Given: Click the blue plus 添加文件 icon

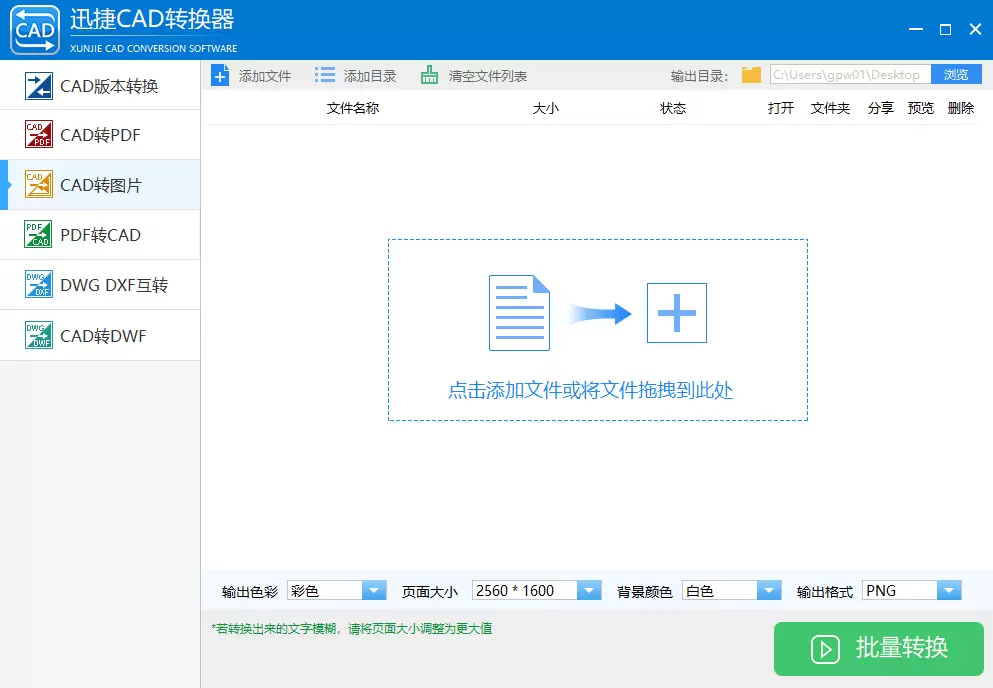Looking at the screenshot, I should click(220, 76).
